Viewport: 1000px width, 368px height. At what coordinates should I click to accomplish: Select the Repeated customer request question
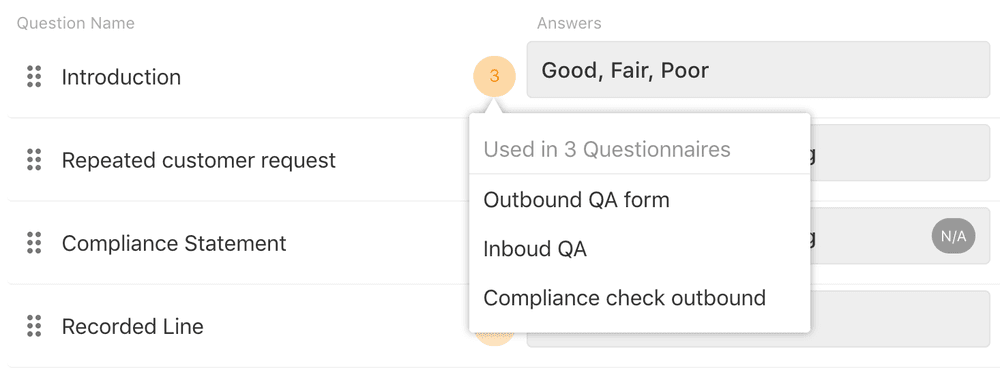(198, 160)
